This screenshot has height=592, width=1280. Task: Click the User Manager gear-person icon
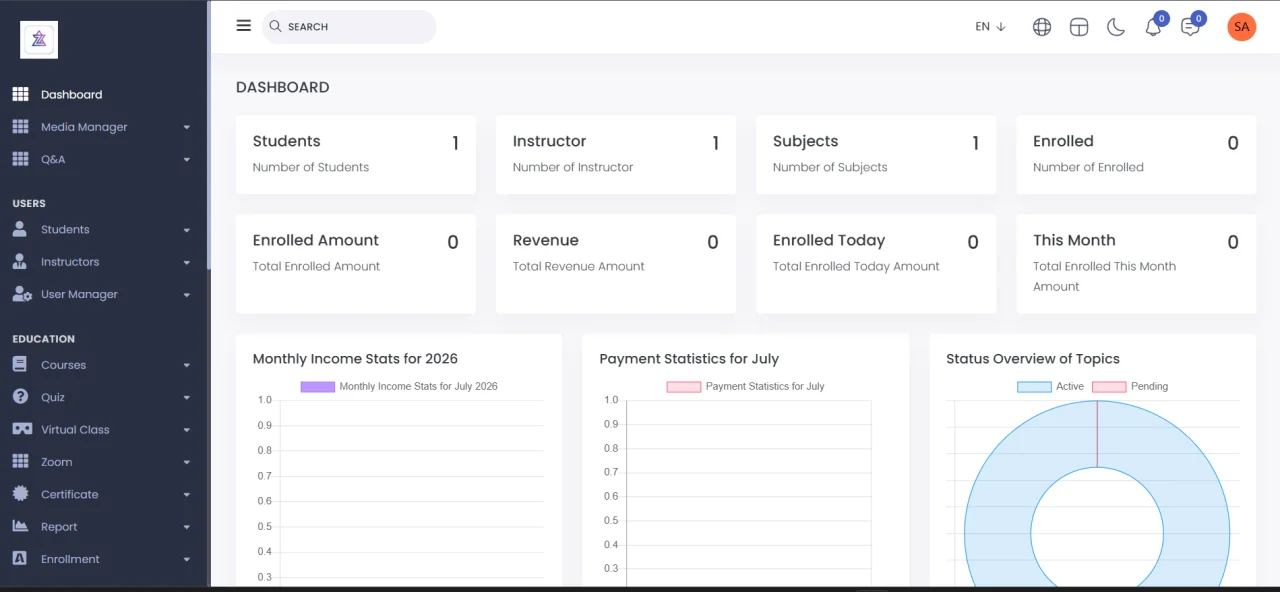[22, 294]
